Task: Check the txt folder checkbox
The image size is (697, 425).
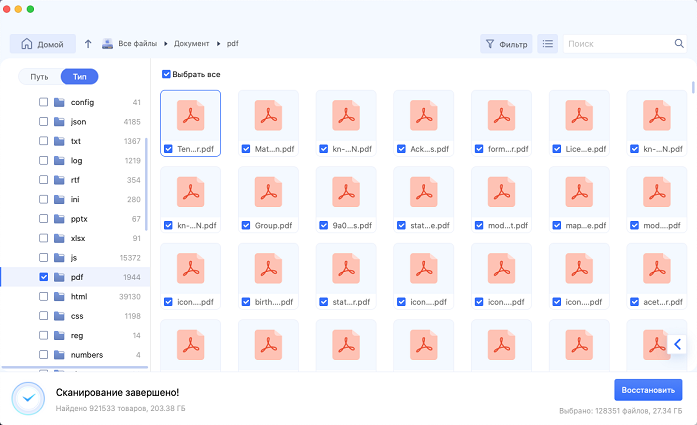Action: (44, 140)
